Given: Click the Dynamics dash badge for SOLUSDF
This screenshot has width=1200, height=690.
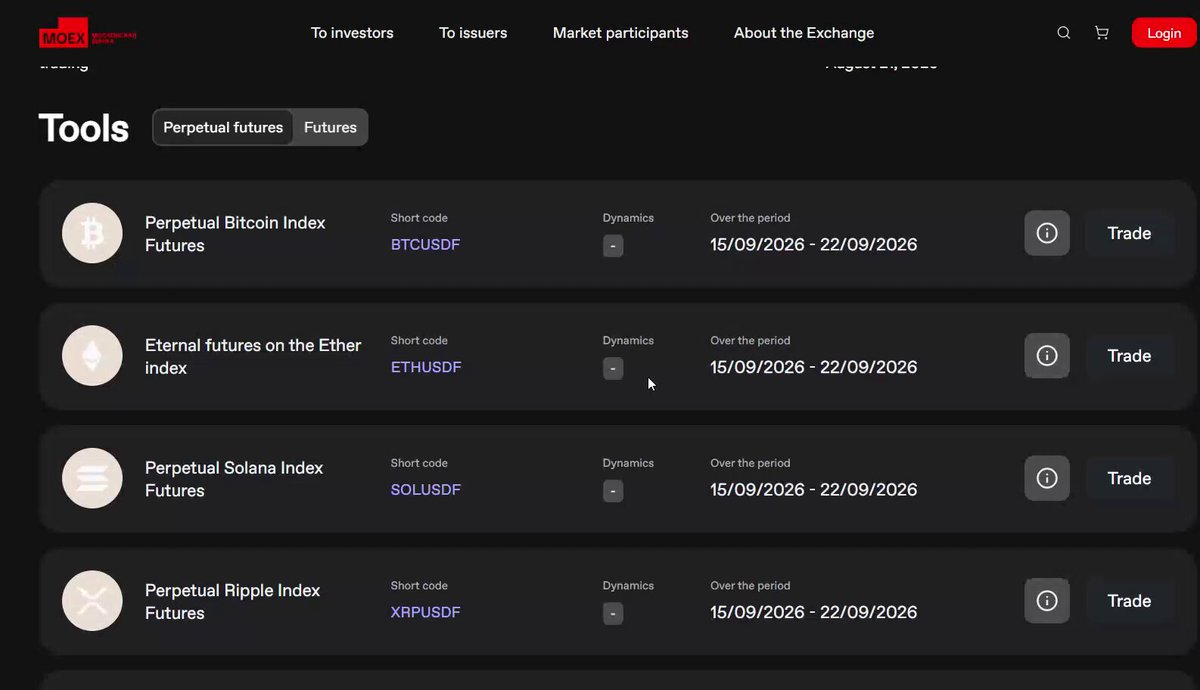Looking at the screenshot, I should (613, 491).
